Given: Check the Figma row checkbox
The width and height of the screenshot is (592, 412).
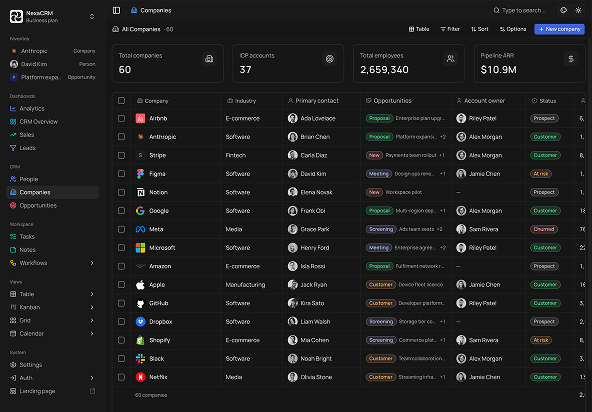Looking at the screenshot, I should click(121, 174).
